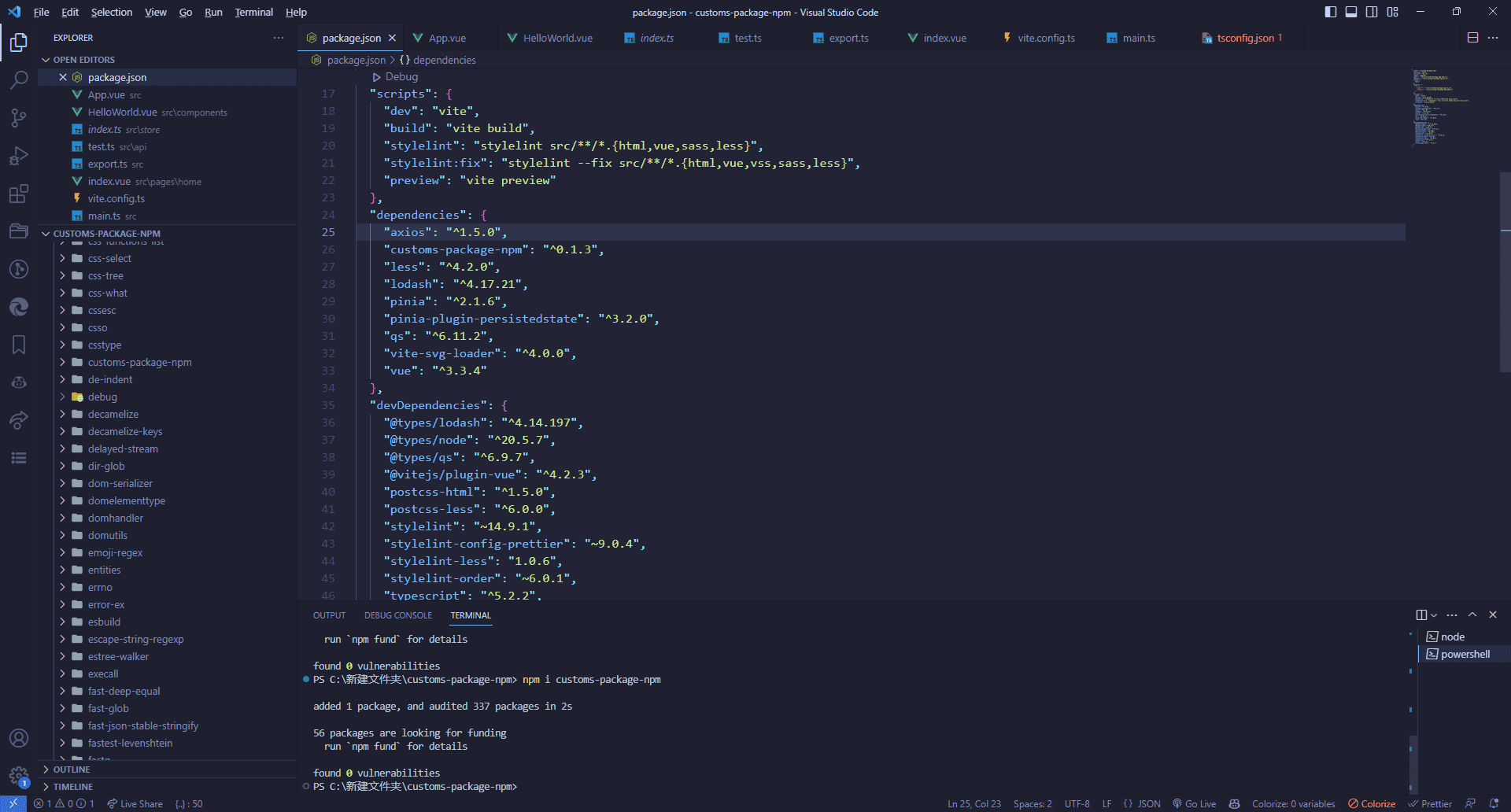Image resolution: width=1511 pixels, height=812 pixels.
Task: Customize layout icon in title bar
Action: click(x=1393, y=12)
